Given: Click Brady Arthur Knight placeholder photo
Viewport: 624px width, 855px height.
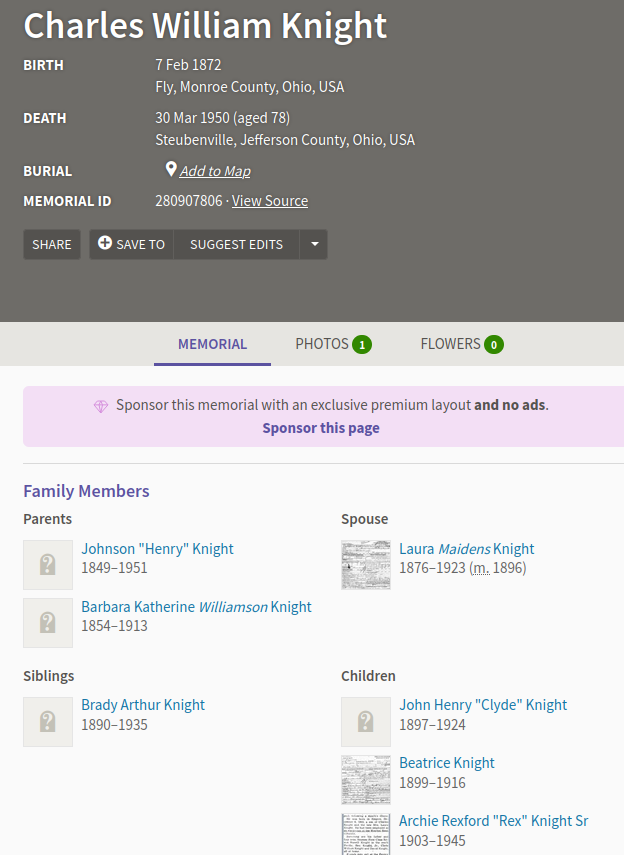Looking at the screenshot, I should (x=48, y=722).
